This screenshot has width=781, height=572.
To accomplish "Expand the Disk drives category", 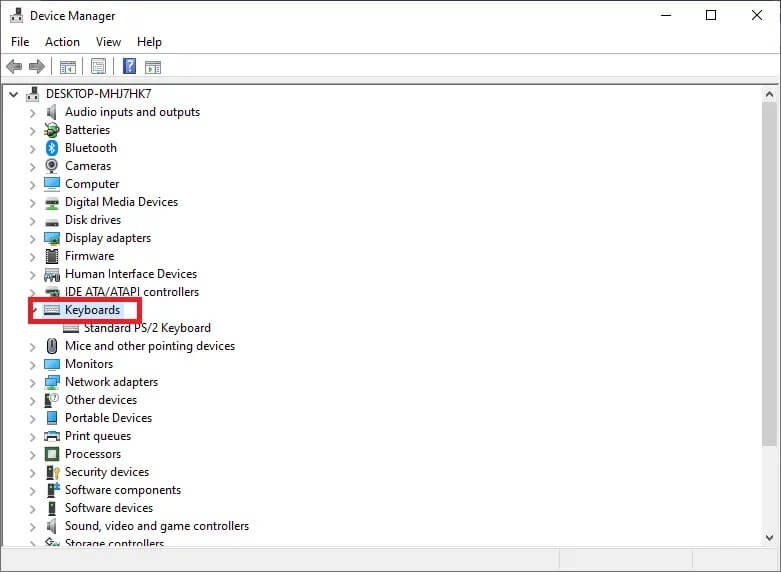I will pos(33,221).
